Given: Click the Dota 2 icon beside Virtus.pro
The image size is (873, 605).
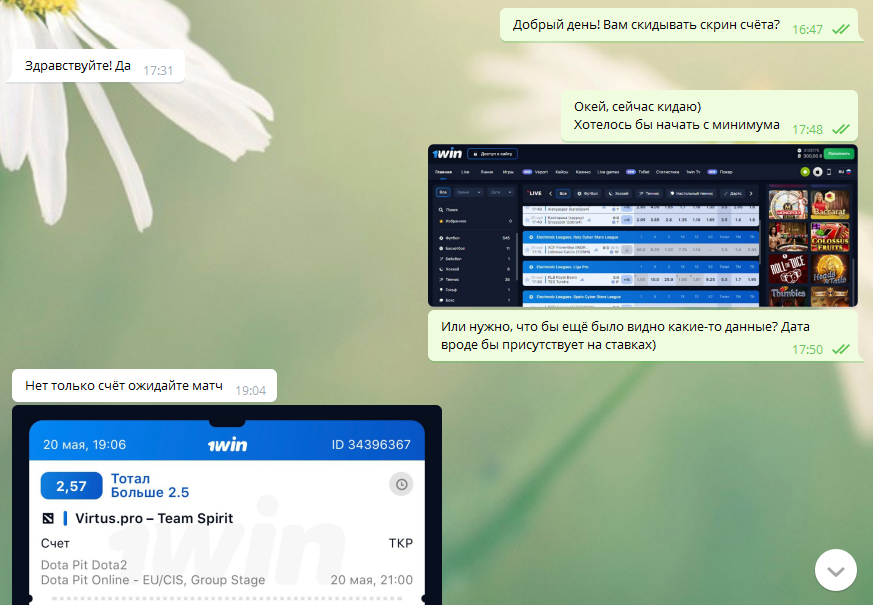Looking at the screenshot, I should tap(48, 519).
